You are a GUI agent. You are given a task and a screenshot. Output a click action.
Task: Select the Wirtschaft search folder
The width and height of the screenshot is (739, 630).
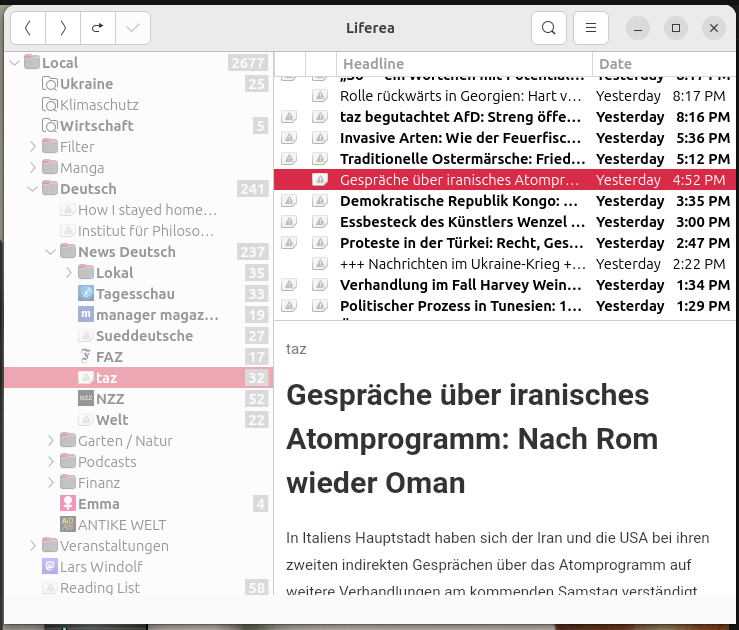[x=139, y=126]
